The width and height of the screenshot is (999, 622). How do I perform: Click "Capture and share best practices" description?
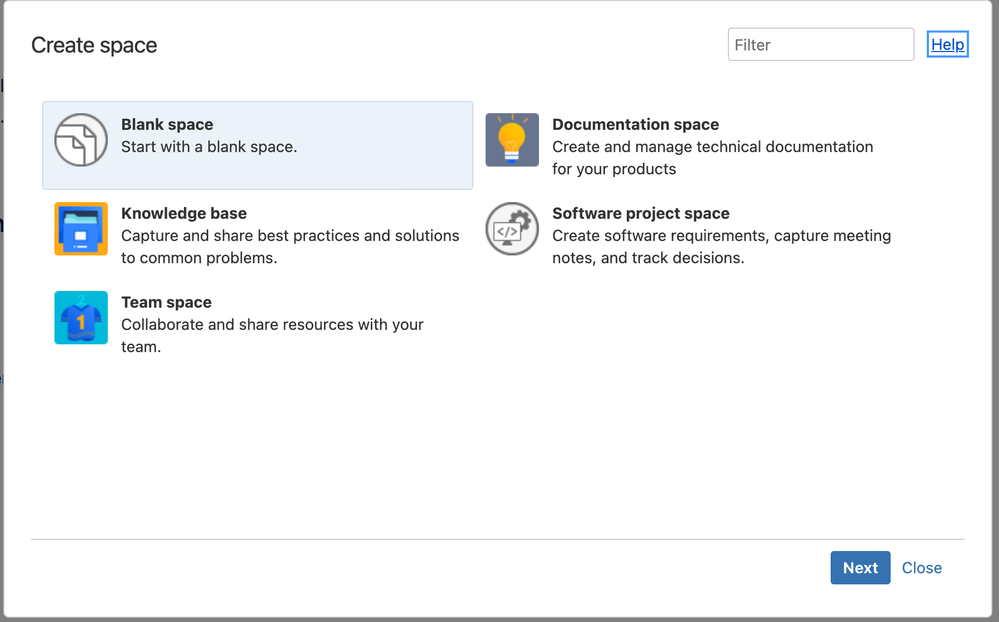[290, 247]
